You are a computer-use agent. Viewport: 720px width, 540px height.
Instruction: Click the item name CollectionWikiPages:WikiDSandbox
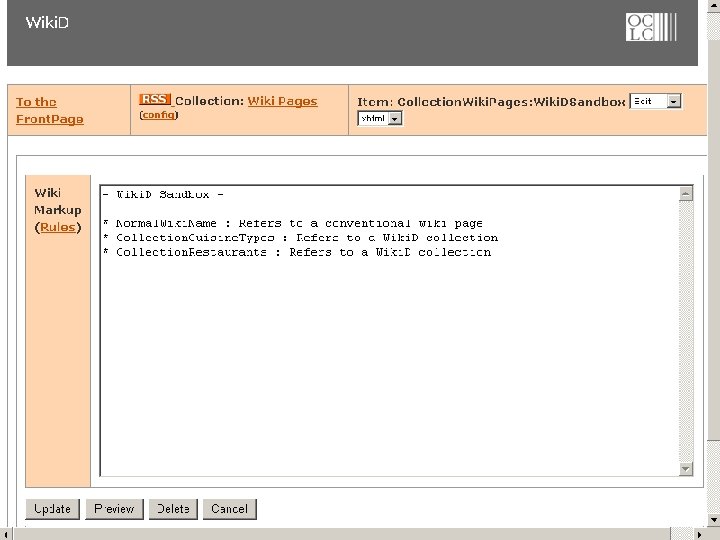(511, 102)
